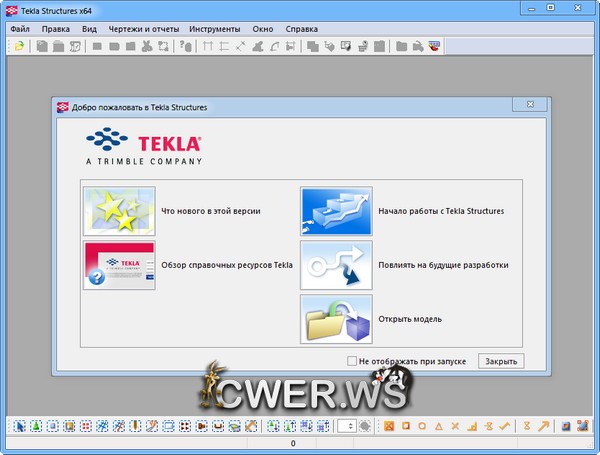
Task: Enable snap to nearest points checkmark icon
Action: [505, 426]
